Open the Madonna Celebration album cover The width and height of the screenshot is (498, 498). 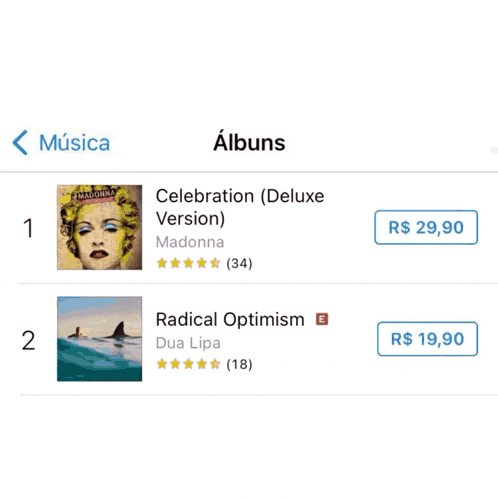point(99,227)
